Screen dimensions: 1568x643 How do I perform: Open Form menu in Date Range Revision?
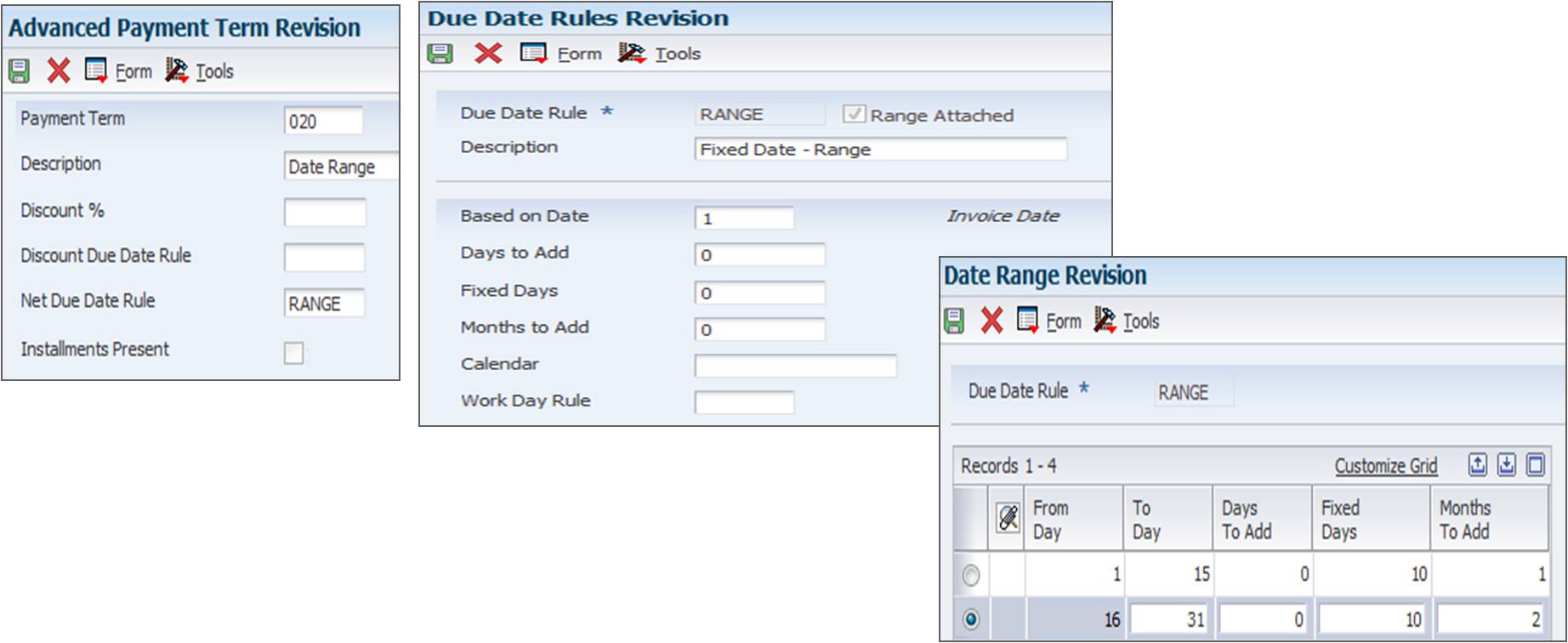coord(1064,321)
